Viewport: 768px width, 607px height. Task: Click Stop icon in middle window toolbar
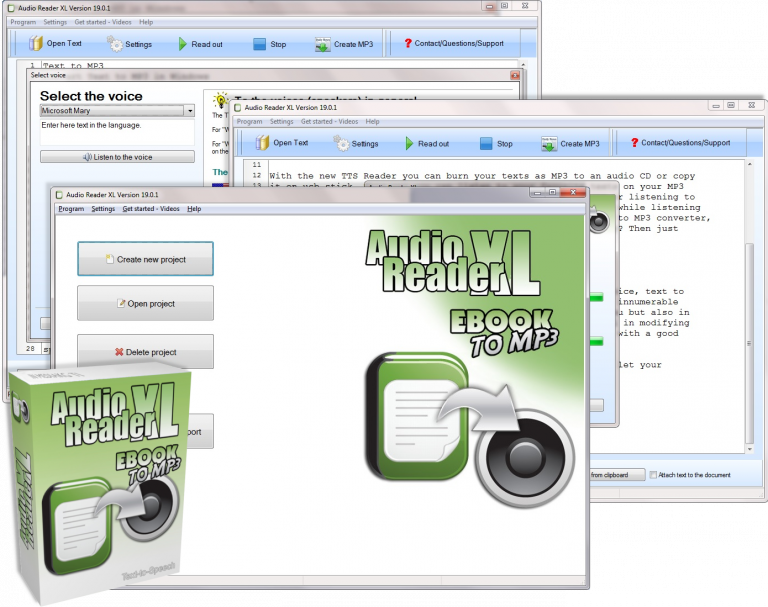(486, 144)
